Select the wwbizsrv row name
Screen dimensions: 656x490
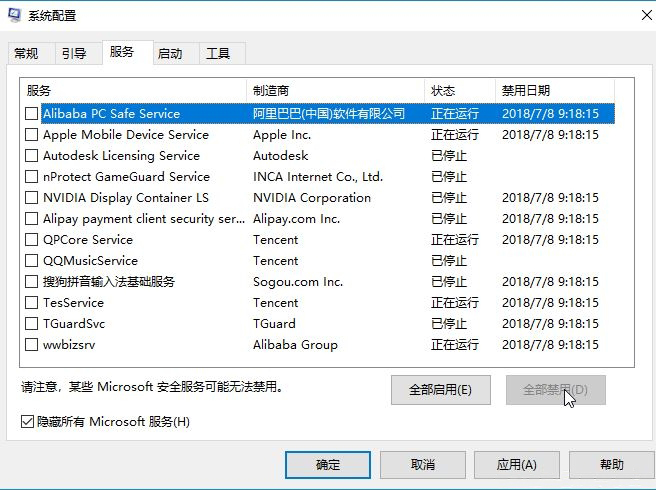pyautogui.click(x=69, y=345)
